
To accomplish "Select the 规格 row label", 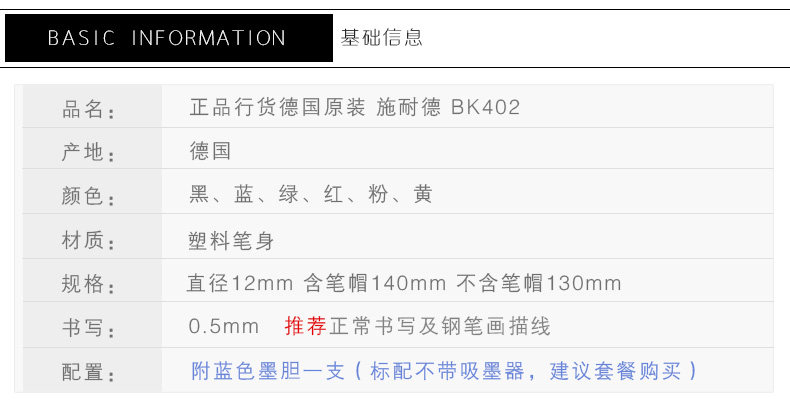I will pyautogui.click(x=90, y=285).
